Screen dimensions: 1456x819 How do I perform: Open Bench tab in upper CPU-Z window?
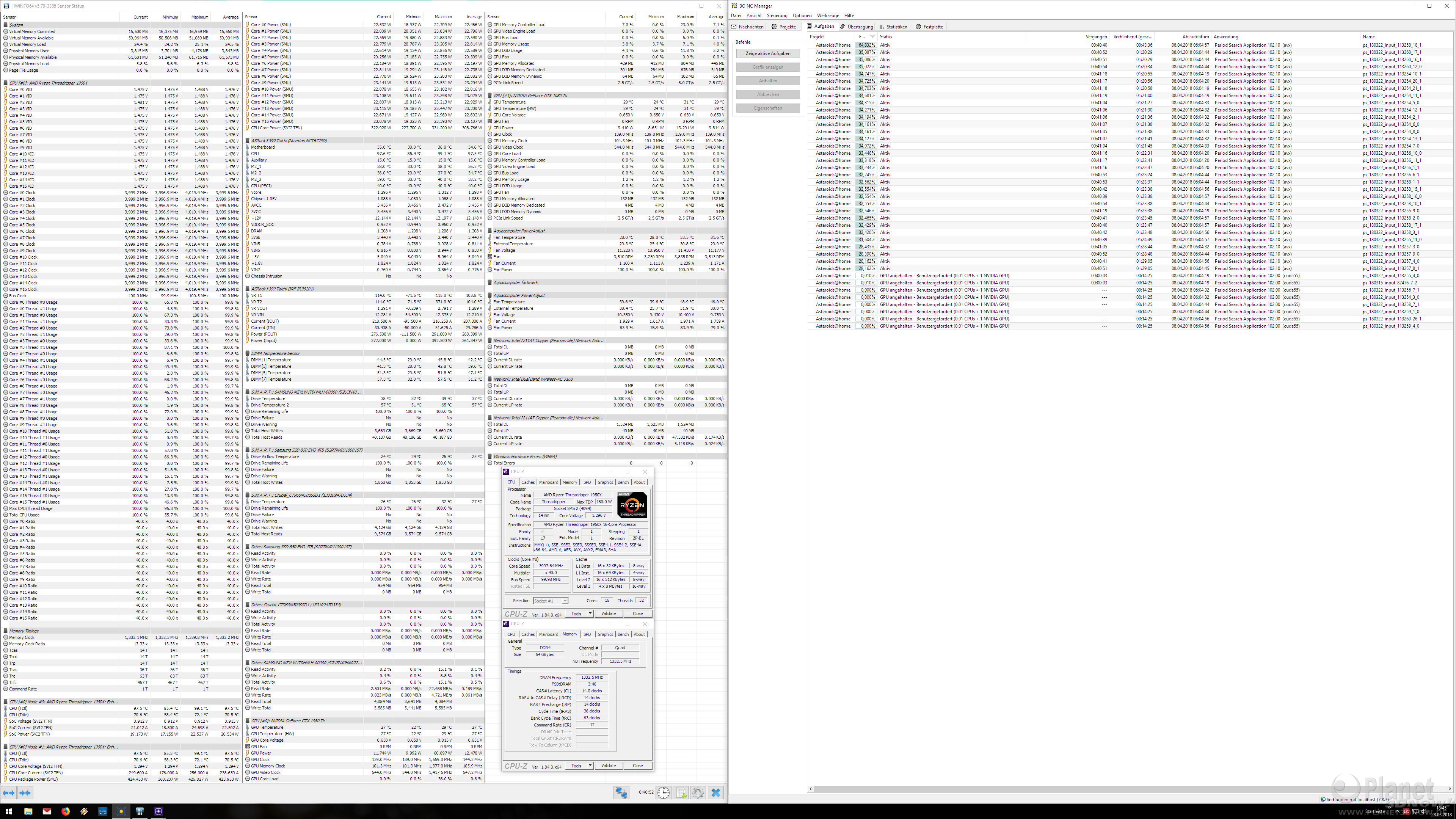point(623,482)
